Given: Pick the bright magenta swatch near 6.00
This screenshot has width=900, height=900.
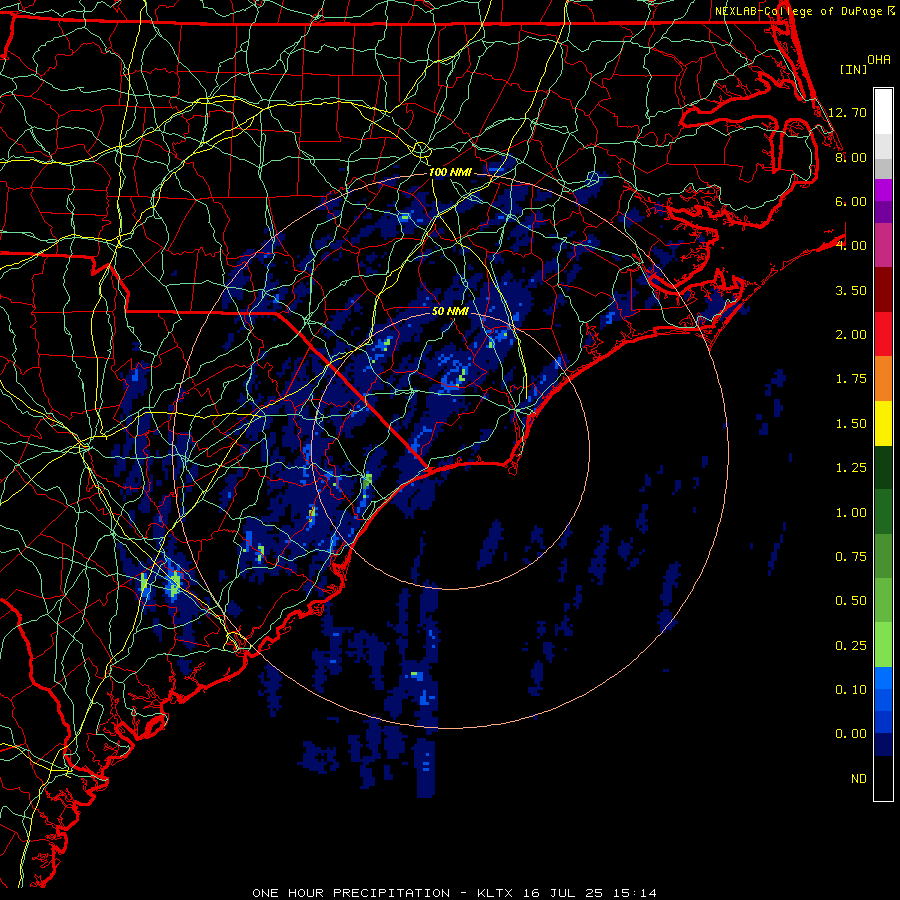Looking at the screenshot, I should [x=883, y=190].
